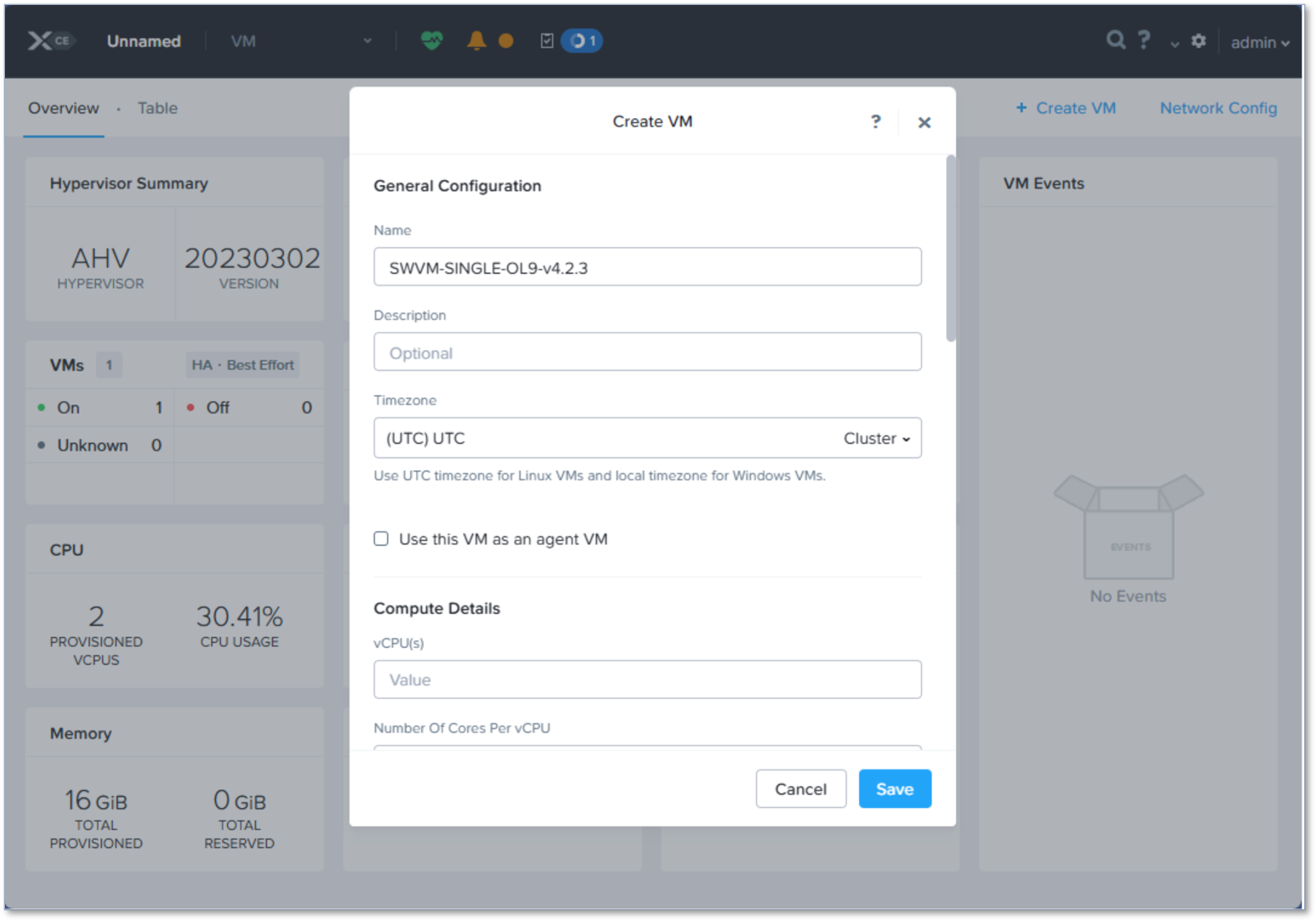Click the Create VM dialog help icon
This screenshot has height=921, width=1316.
[x=876, y=121]
